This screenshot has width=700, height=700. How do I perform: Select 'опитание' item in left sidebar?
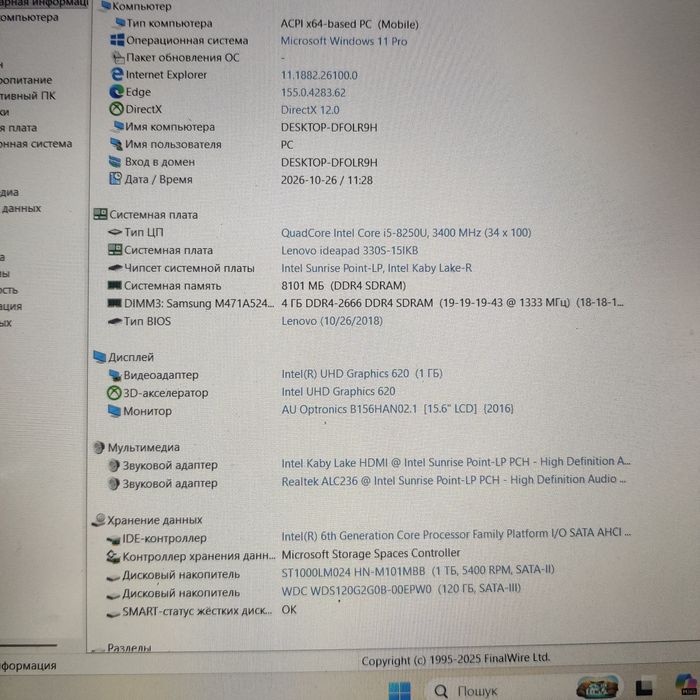pos(26,80)
